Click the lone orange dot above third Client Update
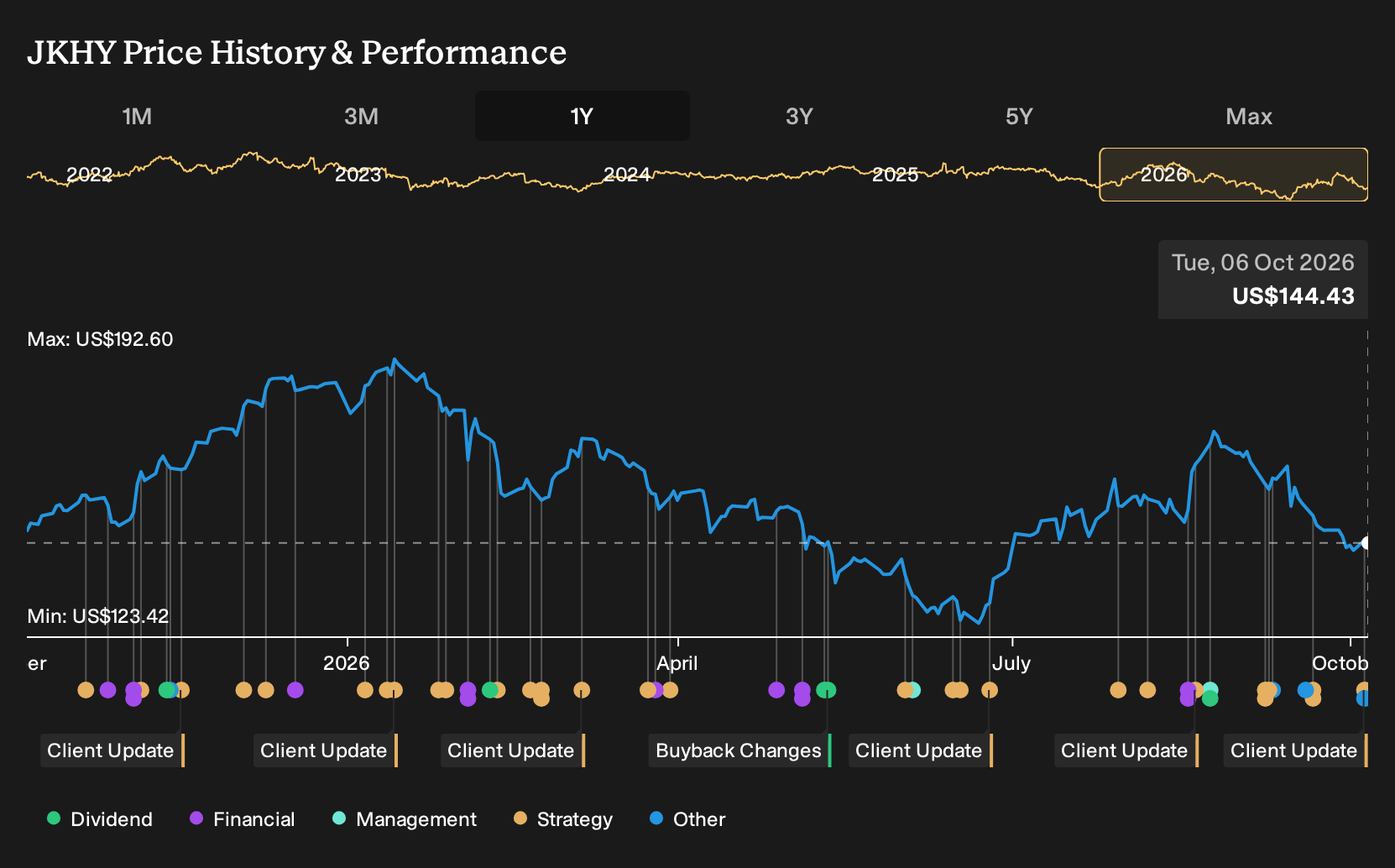This screenshot has height=868, width=1395. [x=582, y=690]
